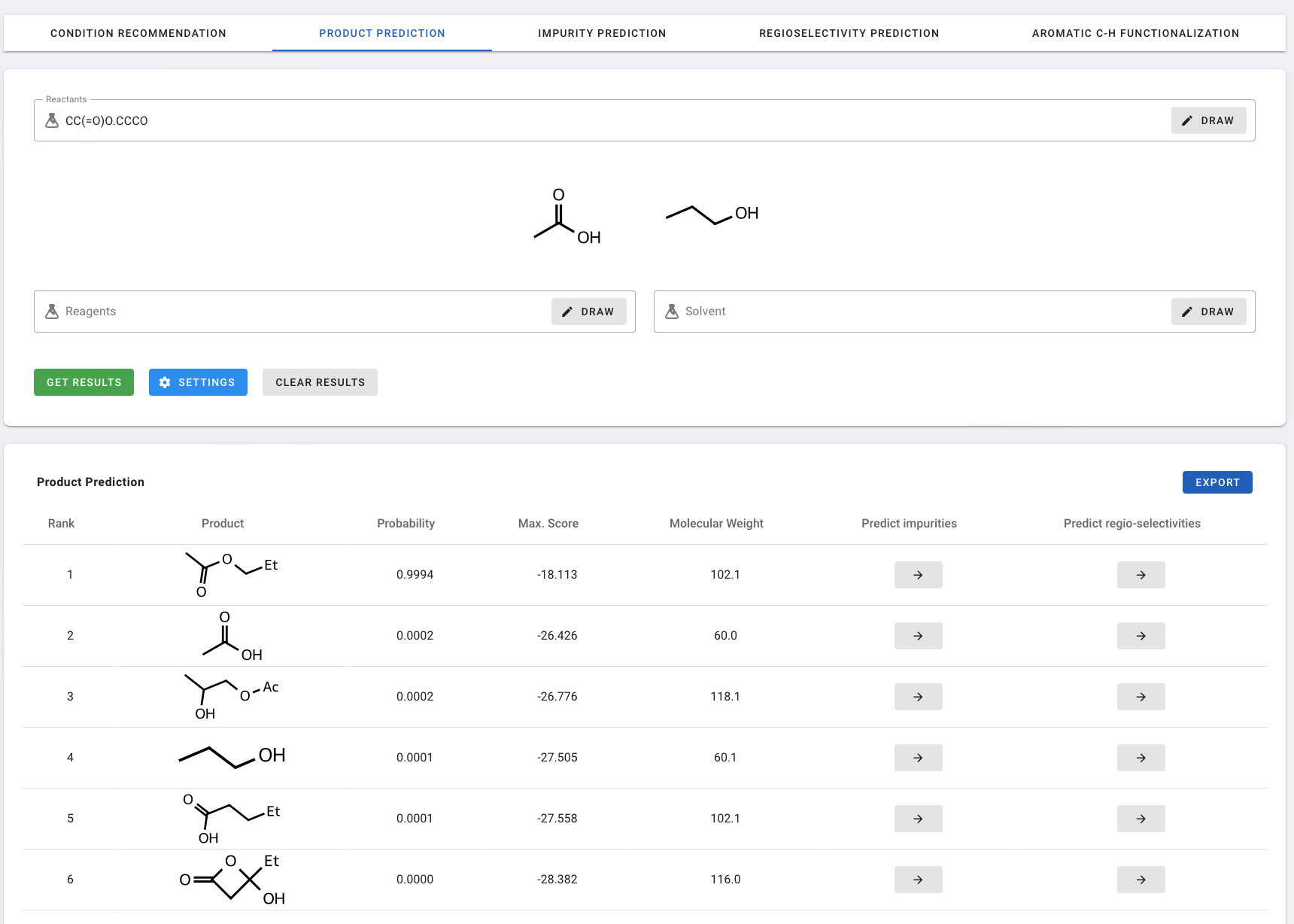Switch to Impurity Prediction tab

click(x=602, y=33)
